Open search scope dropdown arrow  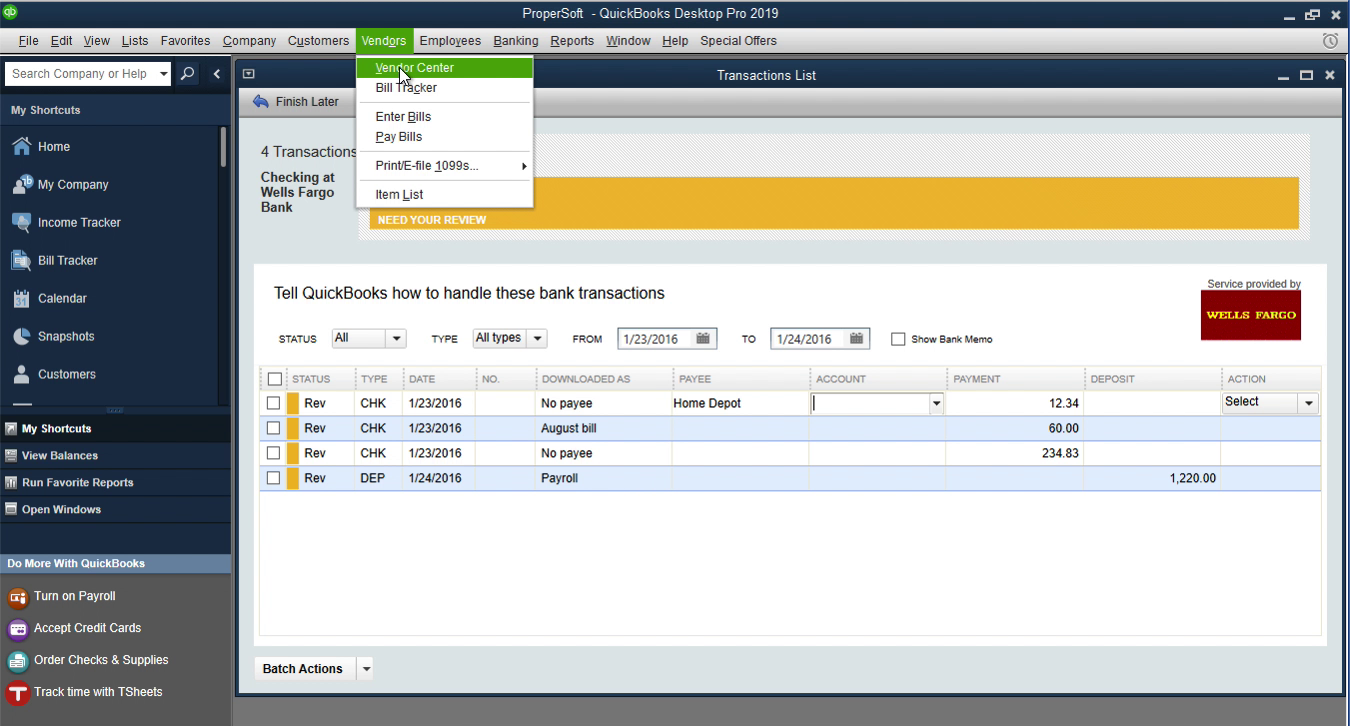(164, 74)
